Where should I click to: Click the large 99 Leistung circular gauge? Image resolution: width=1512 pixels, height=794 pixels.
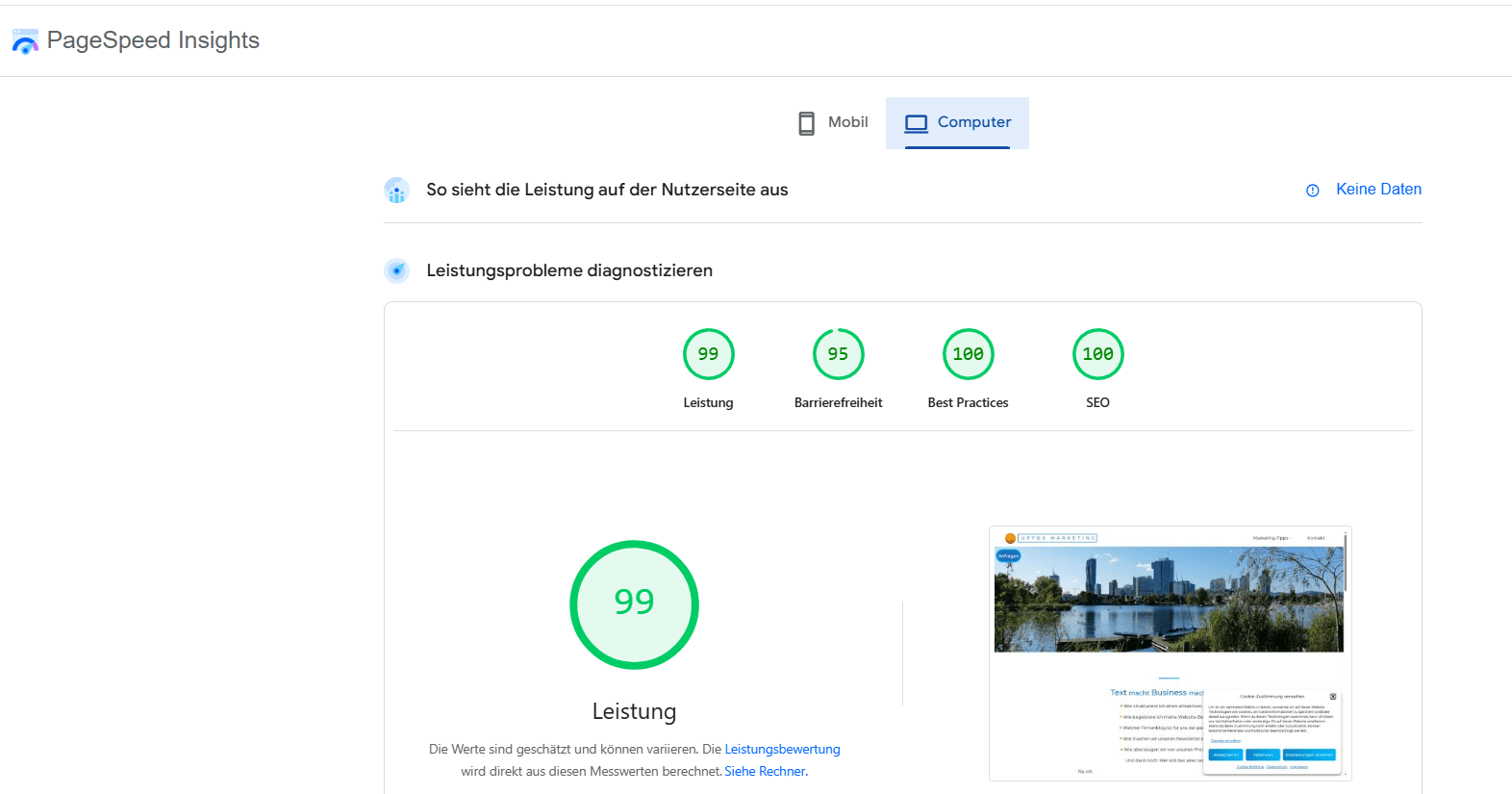point(634,604)
